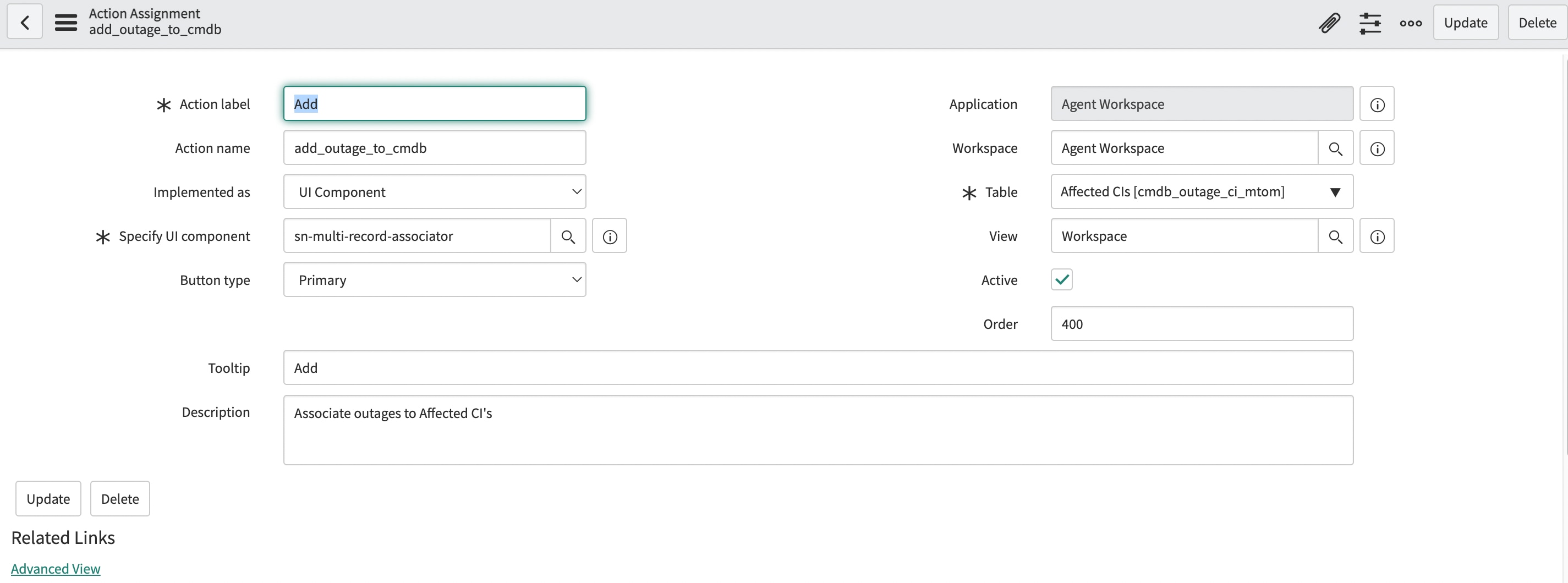Click the info icon beside View field
This screenshot has width=1568, height=583.
pyautogui.click(x=1378, y=235)
